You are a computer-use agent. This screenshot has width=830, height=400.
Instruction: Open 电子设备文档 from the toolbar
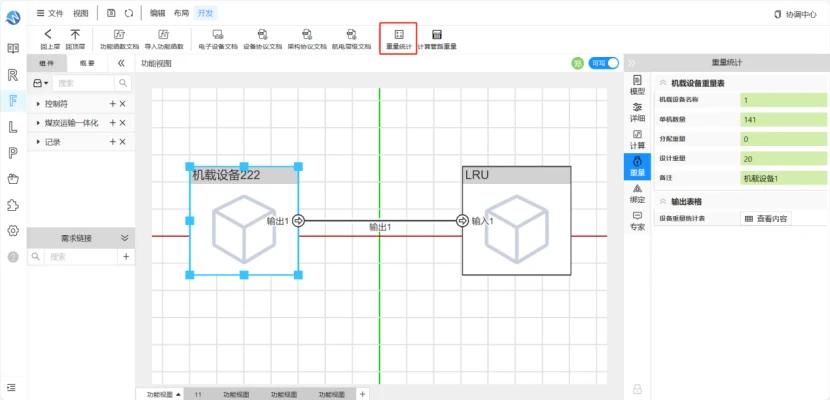tap(218, 39)
